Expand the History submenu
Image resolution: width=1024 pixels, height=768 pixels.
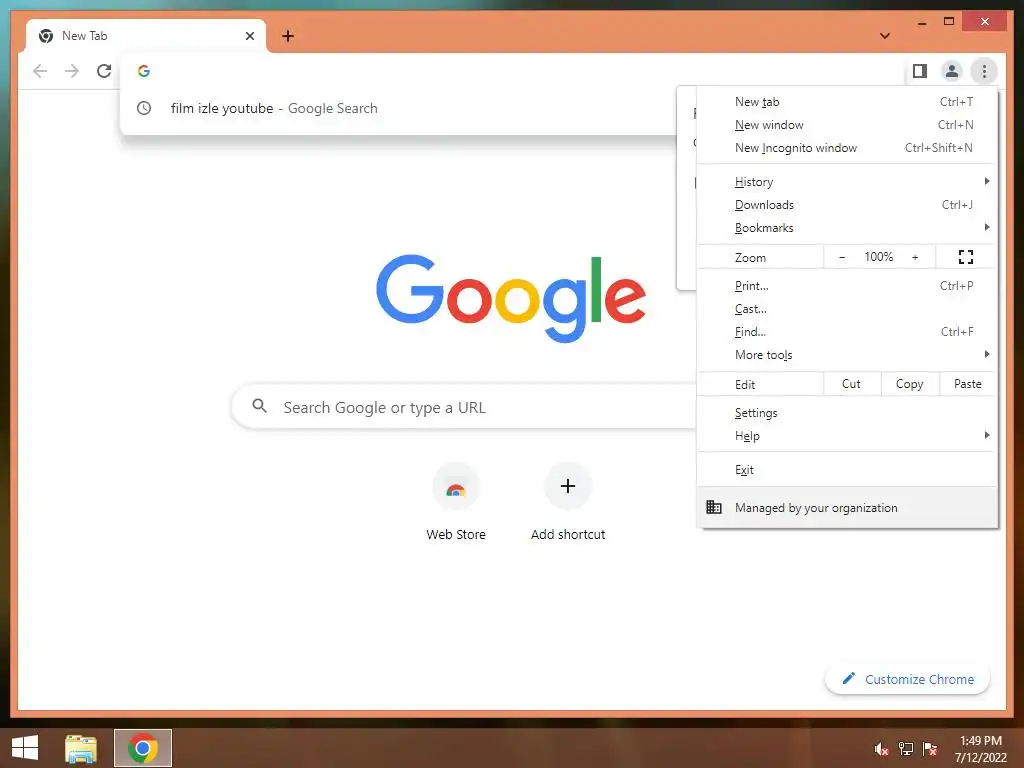click(x=847, y=182)
